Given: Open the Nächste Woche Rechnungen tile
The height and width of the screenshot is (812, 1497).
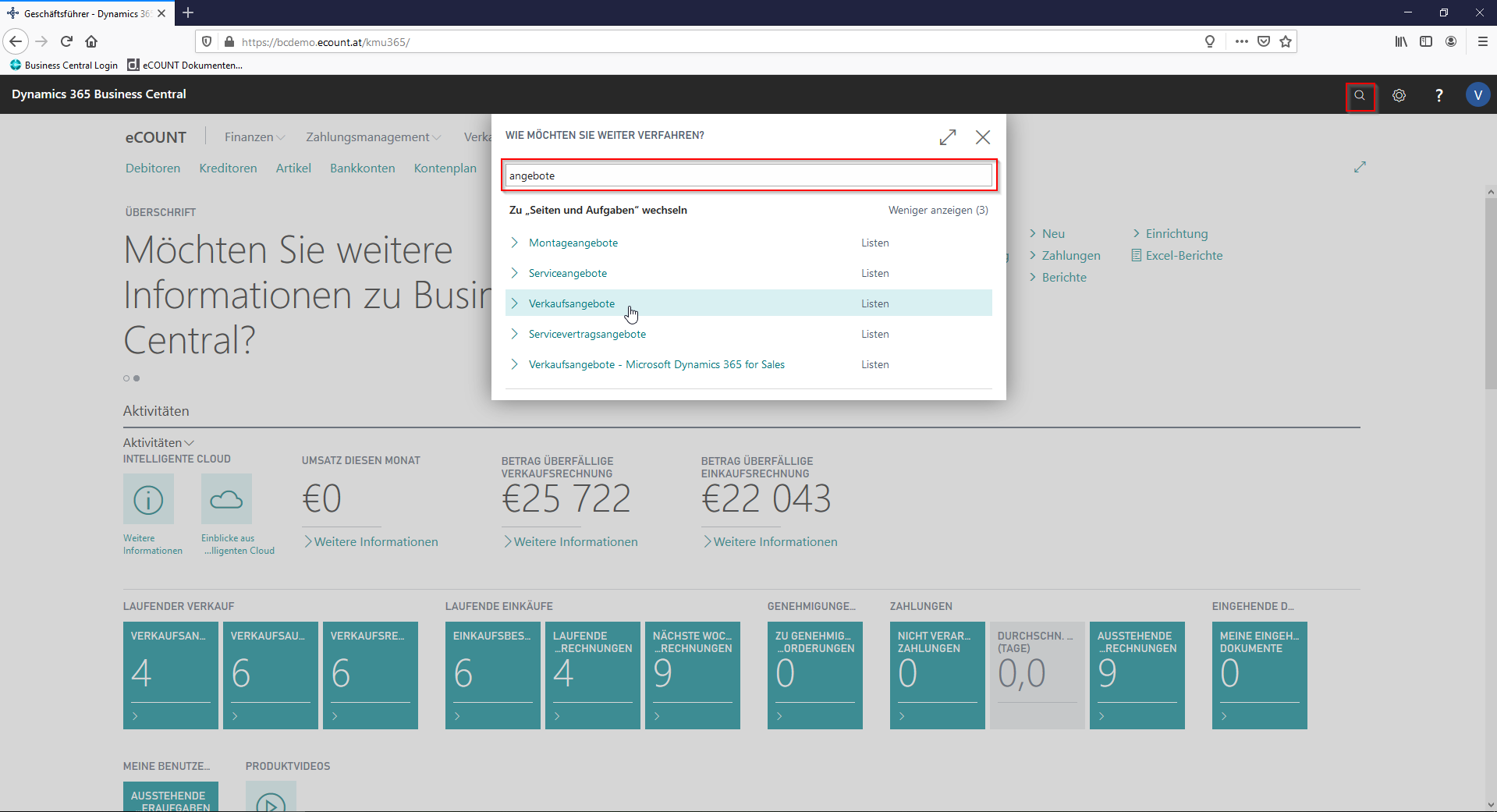Looking at the screenshot, I should 693,675.
